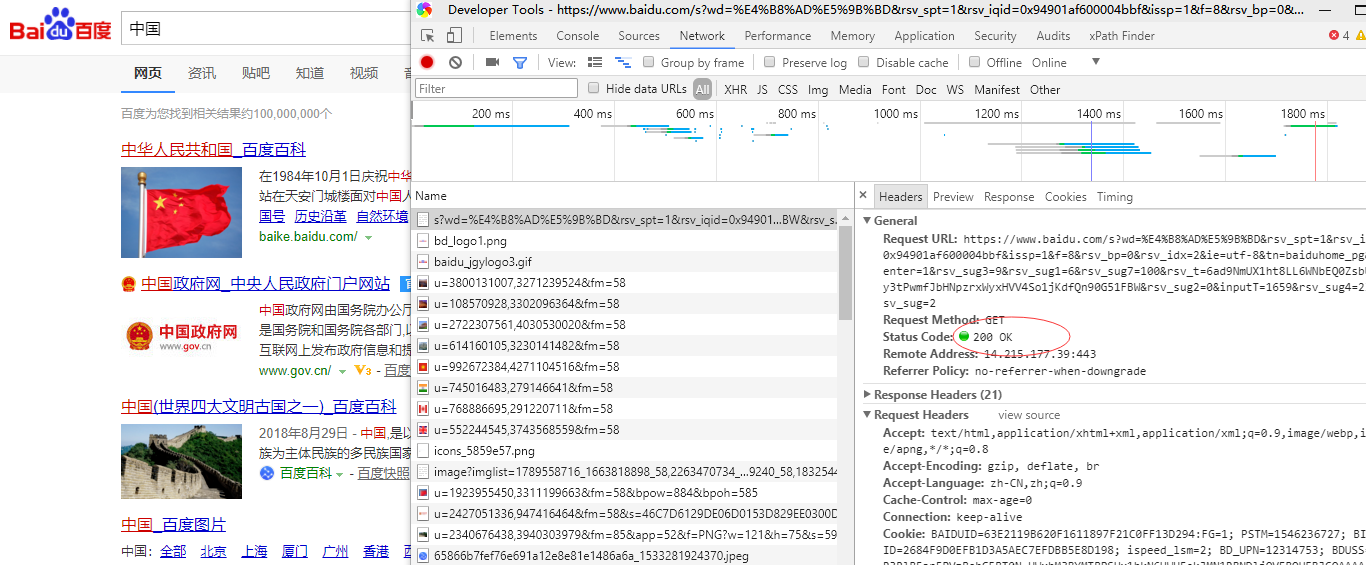Click the 历史沿革 sub-link

[320, 216]
